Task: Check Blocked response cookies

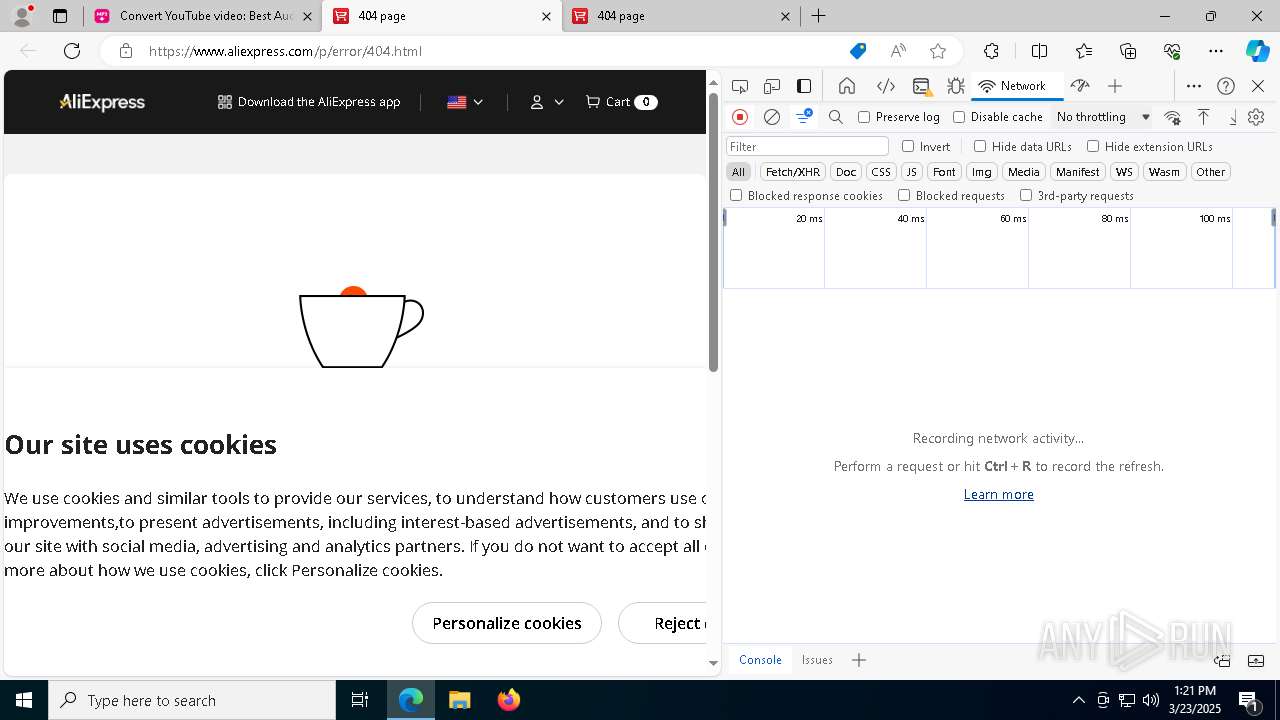Action: [736, 196]
